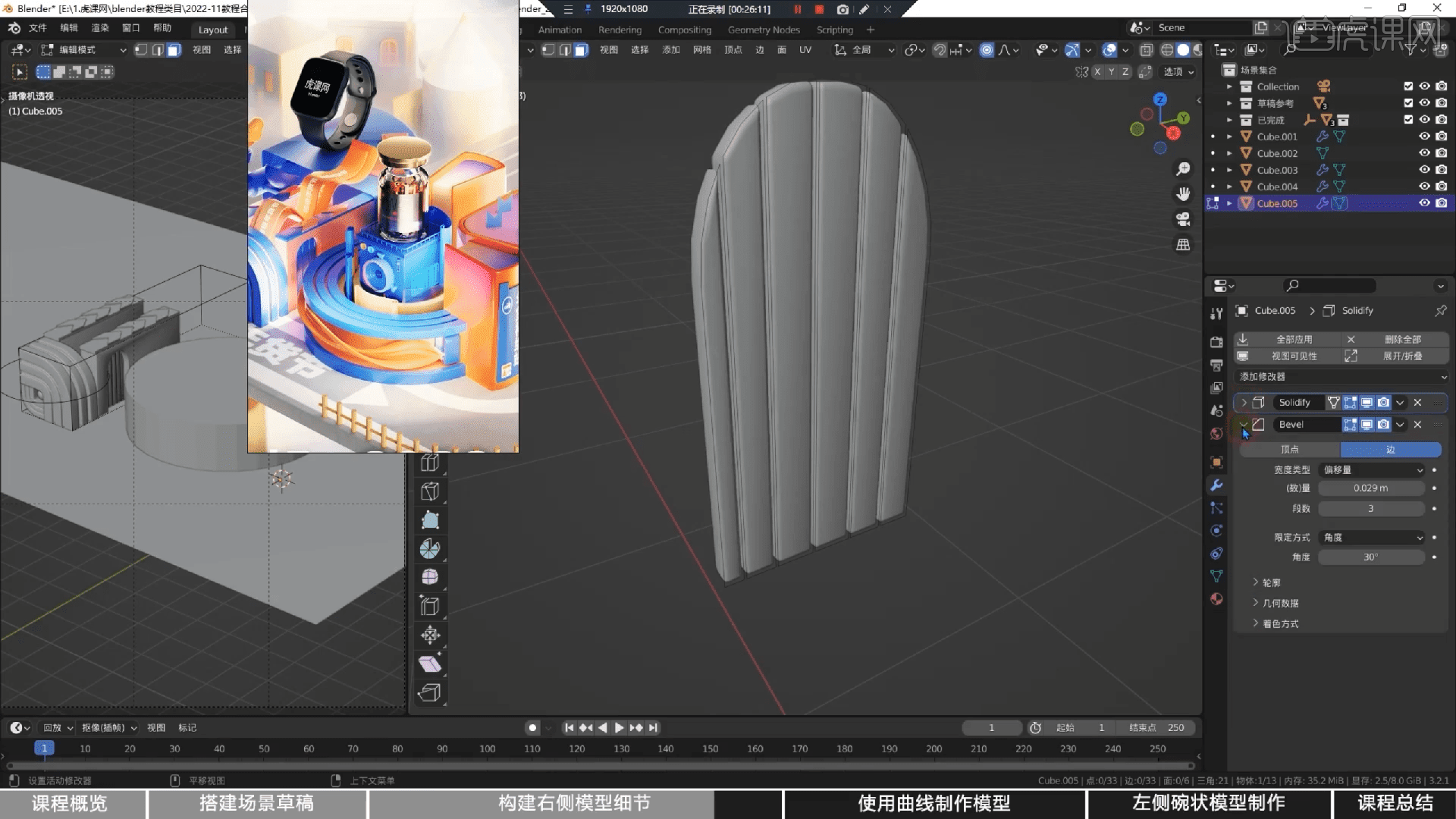Toggle Solidify edit mode display

click(x=1350, y=403)
